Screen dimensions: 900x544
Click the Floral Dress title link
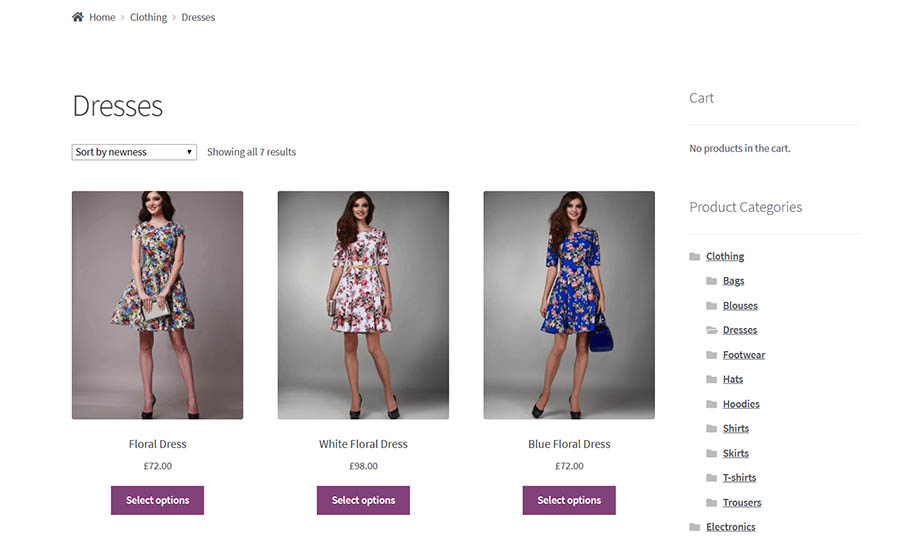[157, 444]
